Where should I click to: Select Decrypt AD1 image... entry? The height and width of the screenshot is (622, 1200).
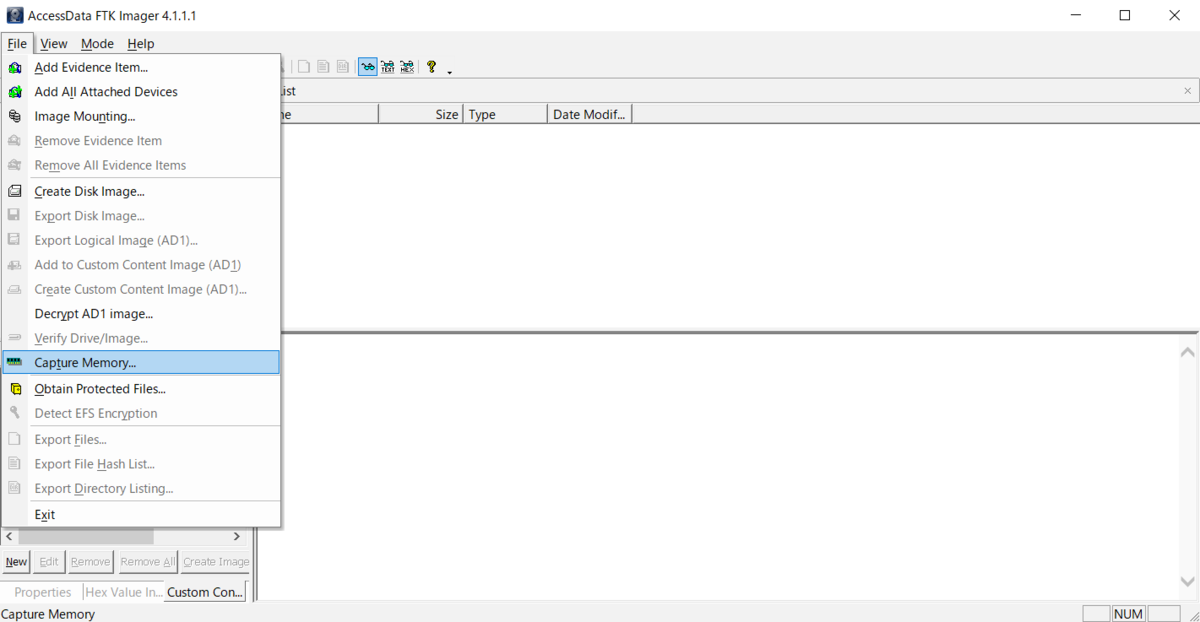(141, 314)
